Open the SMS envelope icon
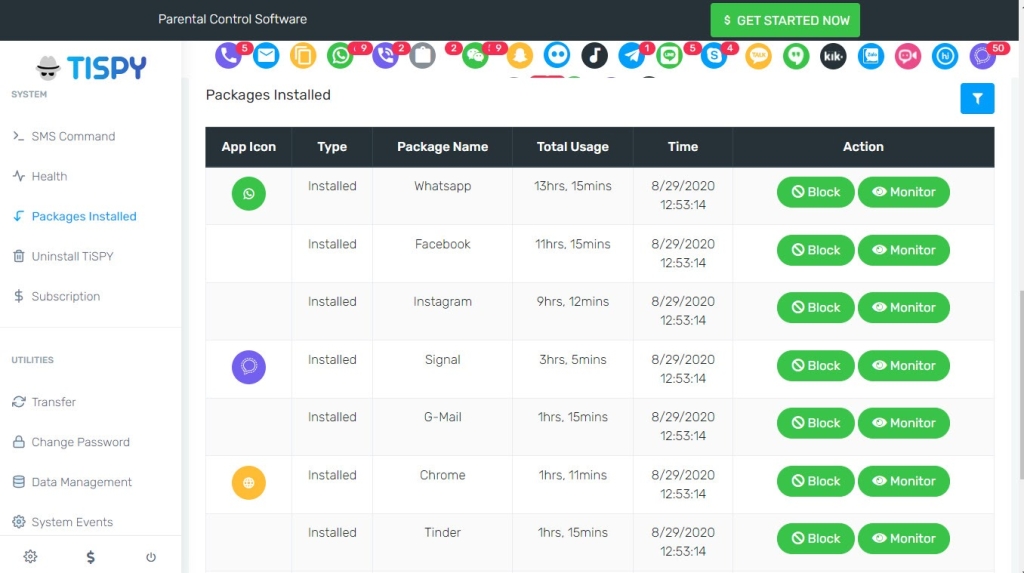The image size is (1024, 573). coord(266,56)
